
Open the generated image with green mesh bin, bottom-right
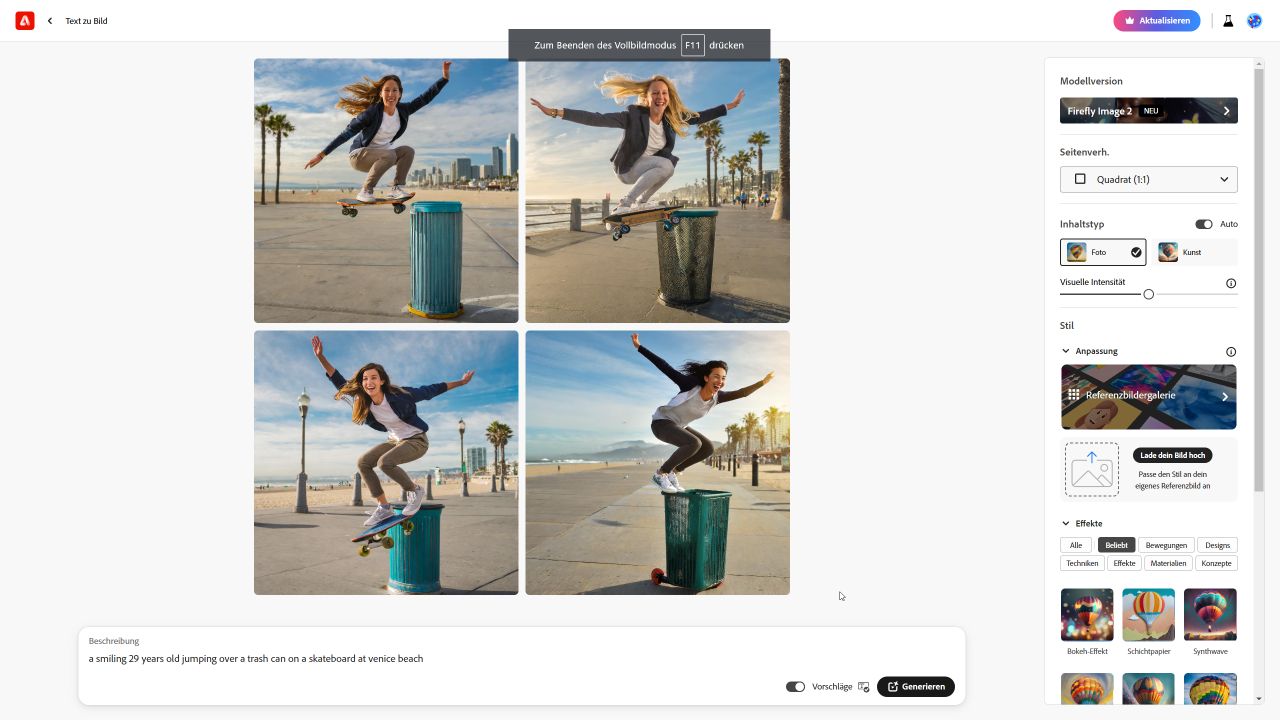[x=657, y=463]
